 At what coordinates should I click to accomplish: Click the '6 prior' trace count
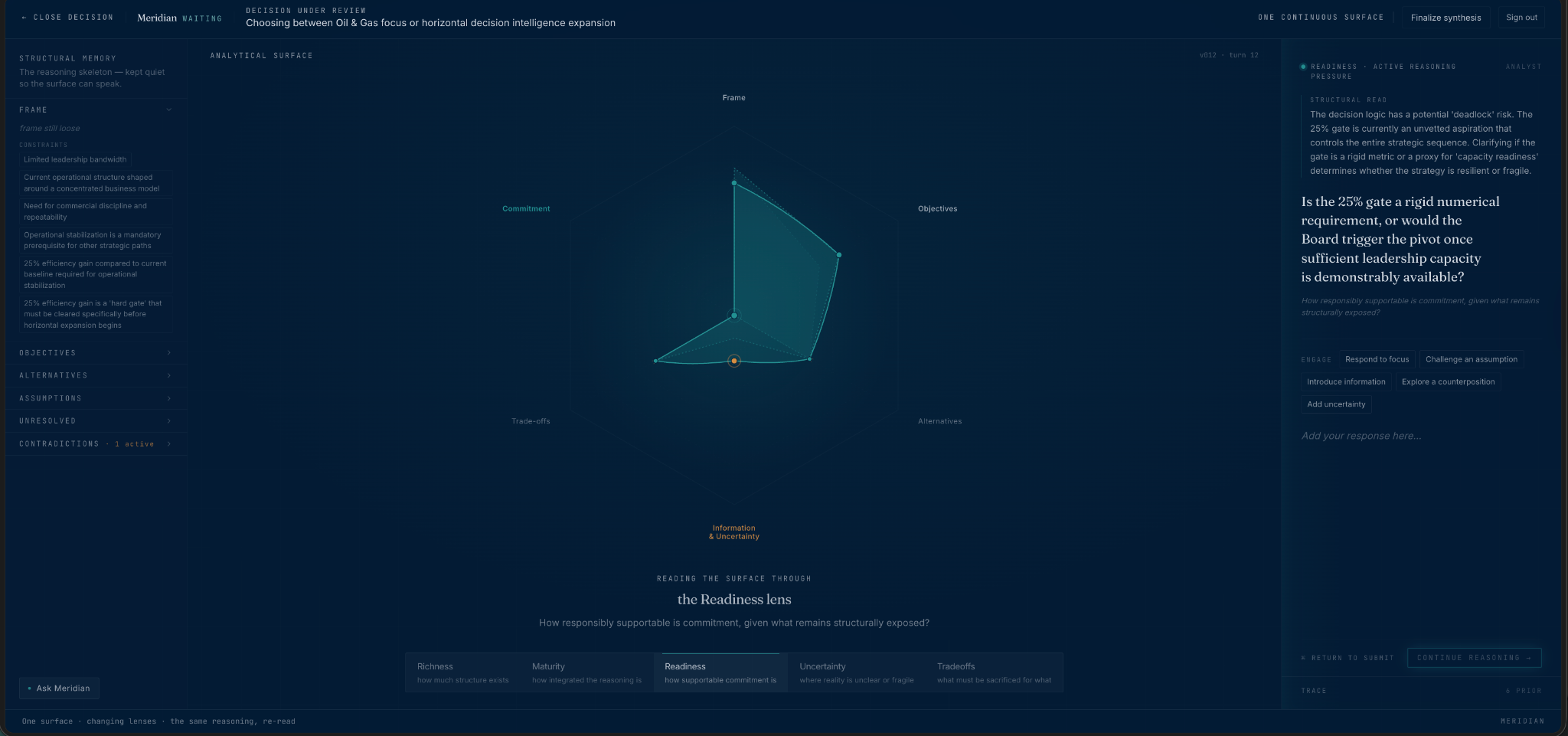(x=1524, y=691)
